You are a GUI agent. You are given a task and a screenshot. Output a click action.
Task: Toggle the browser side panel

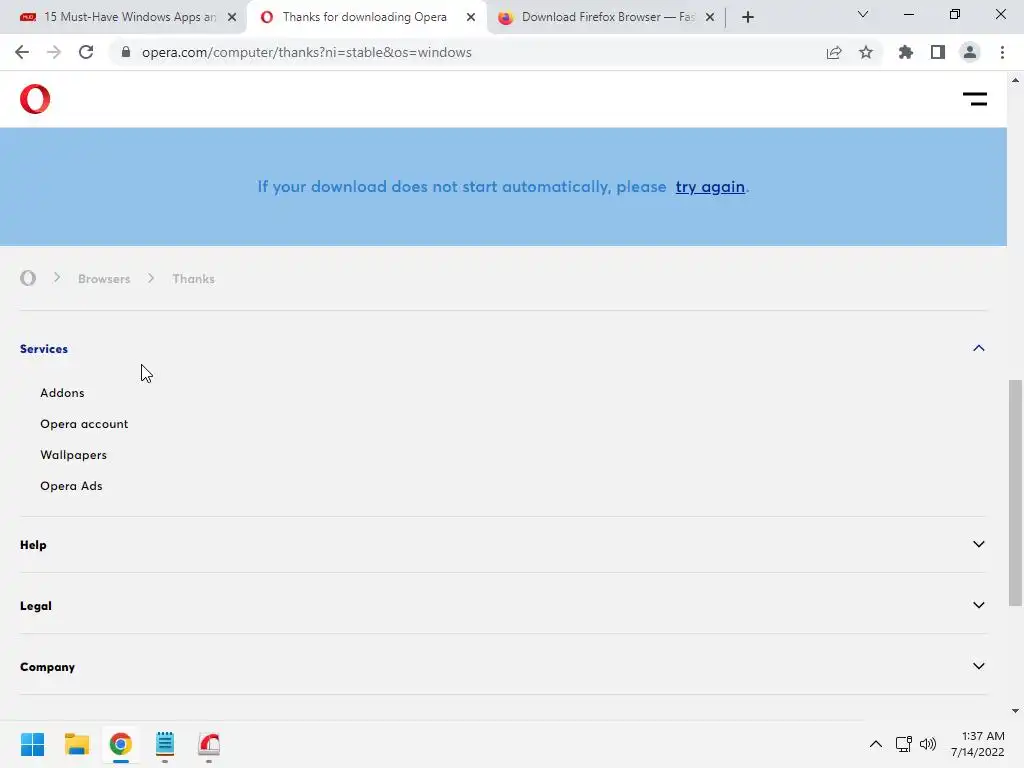pyautogui.click(x=938, y=52)
